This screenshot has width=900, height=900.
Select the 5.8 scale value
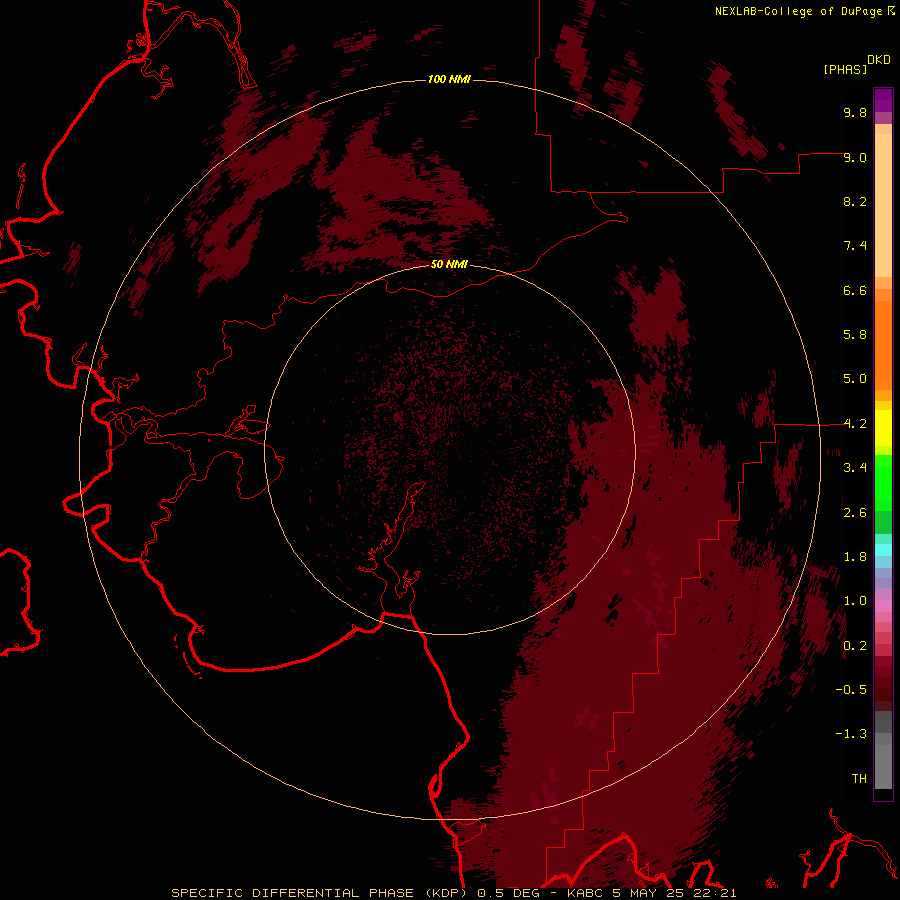pos(855,335)
